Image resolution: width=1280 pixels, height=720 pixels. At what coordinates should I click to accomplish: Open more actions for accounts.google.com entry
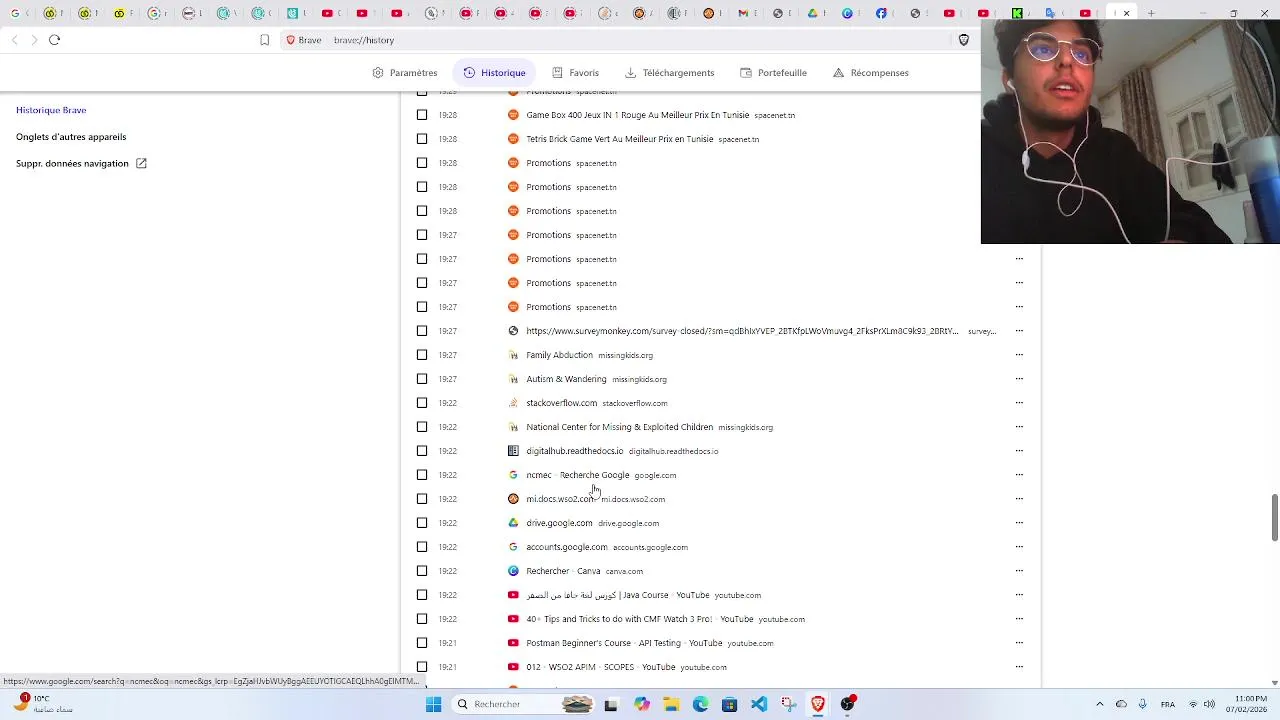click(1019, 547)
